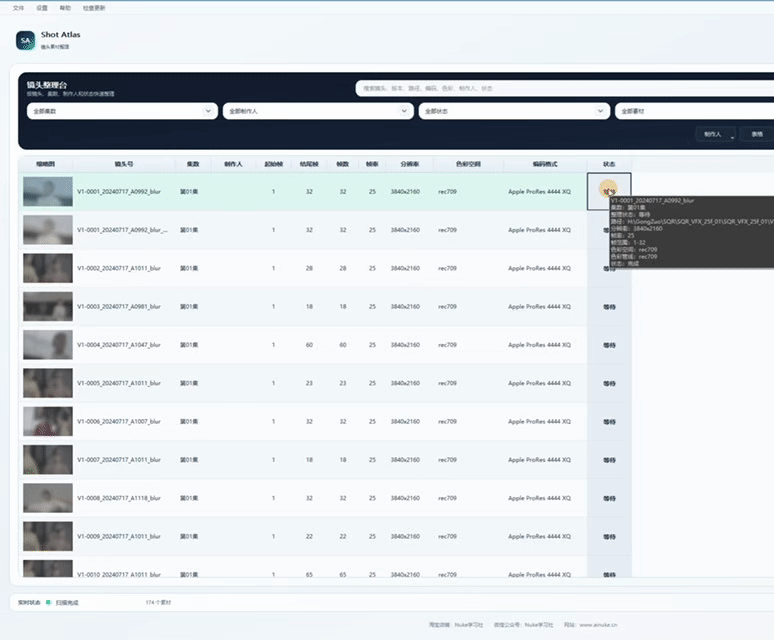
Task: Click end frame 28 in V1-0002 row
Action: (309, 268)
